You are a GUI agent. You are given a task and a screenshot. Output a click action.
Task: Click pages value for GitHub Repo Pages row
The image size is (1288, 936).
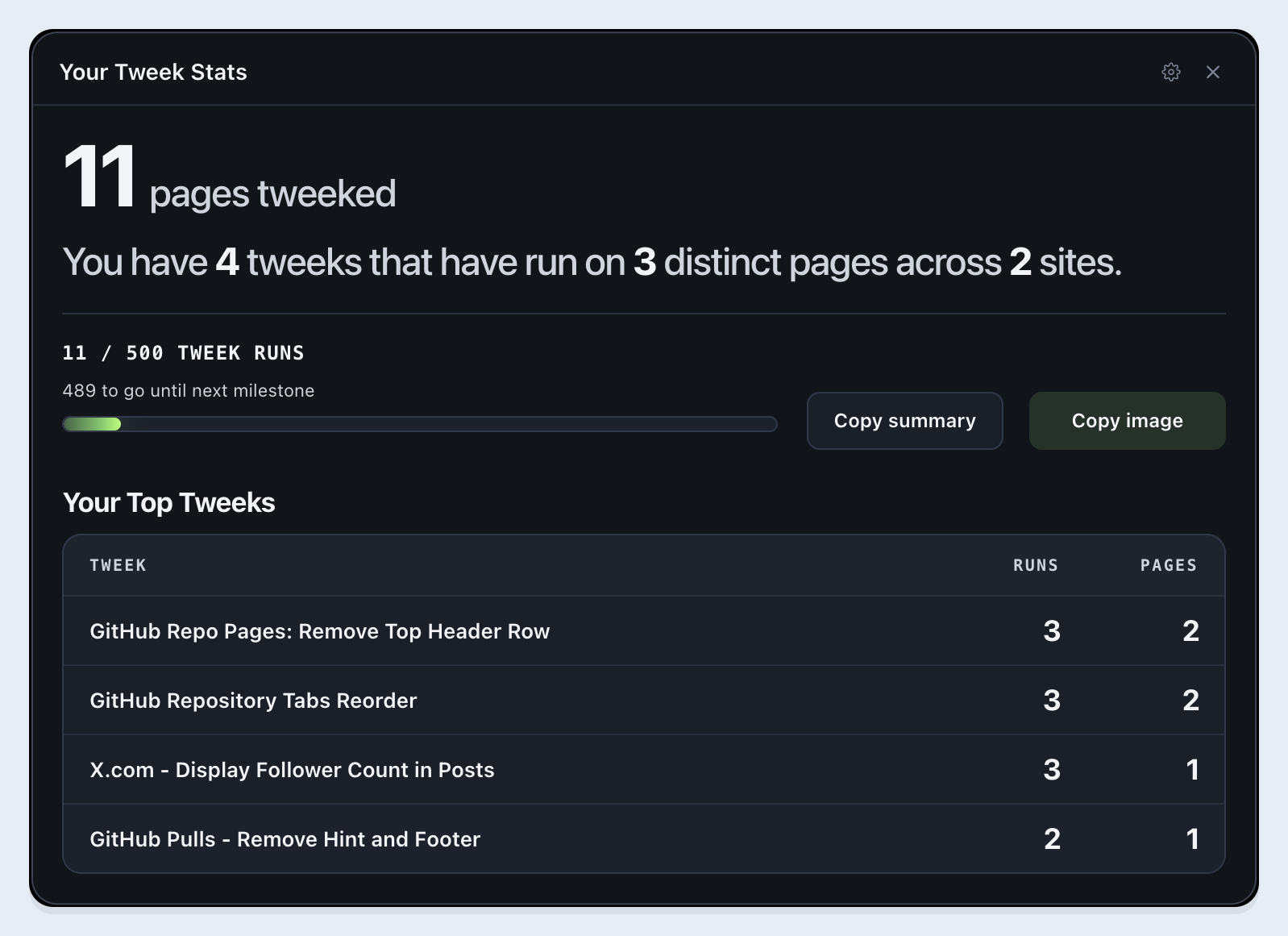coord(1190,631)
